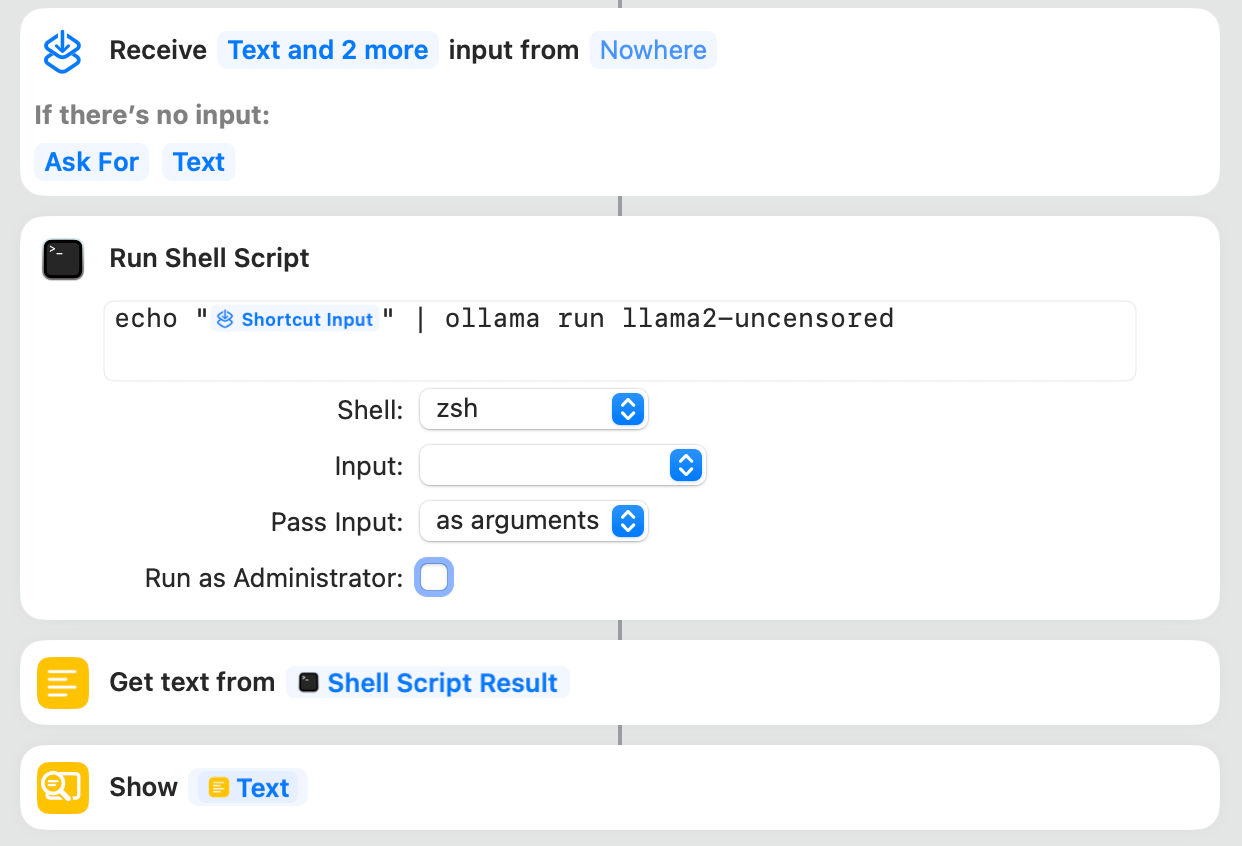Click the Text variable token in the Show action
The image size is (1242, 846).
[248, 787]
